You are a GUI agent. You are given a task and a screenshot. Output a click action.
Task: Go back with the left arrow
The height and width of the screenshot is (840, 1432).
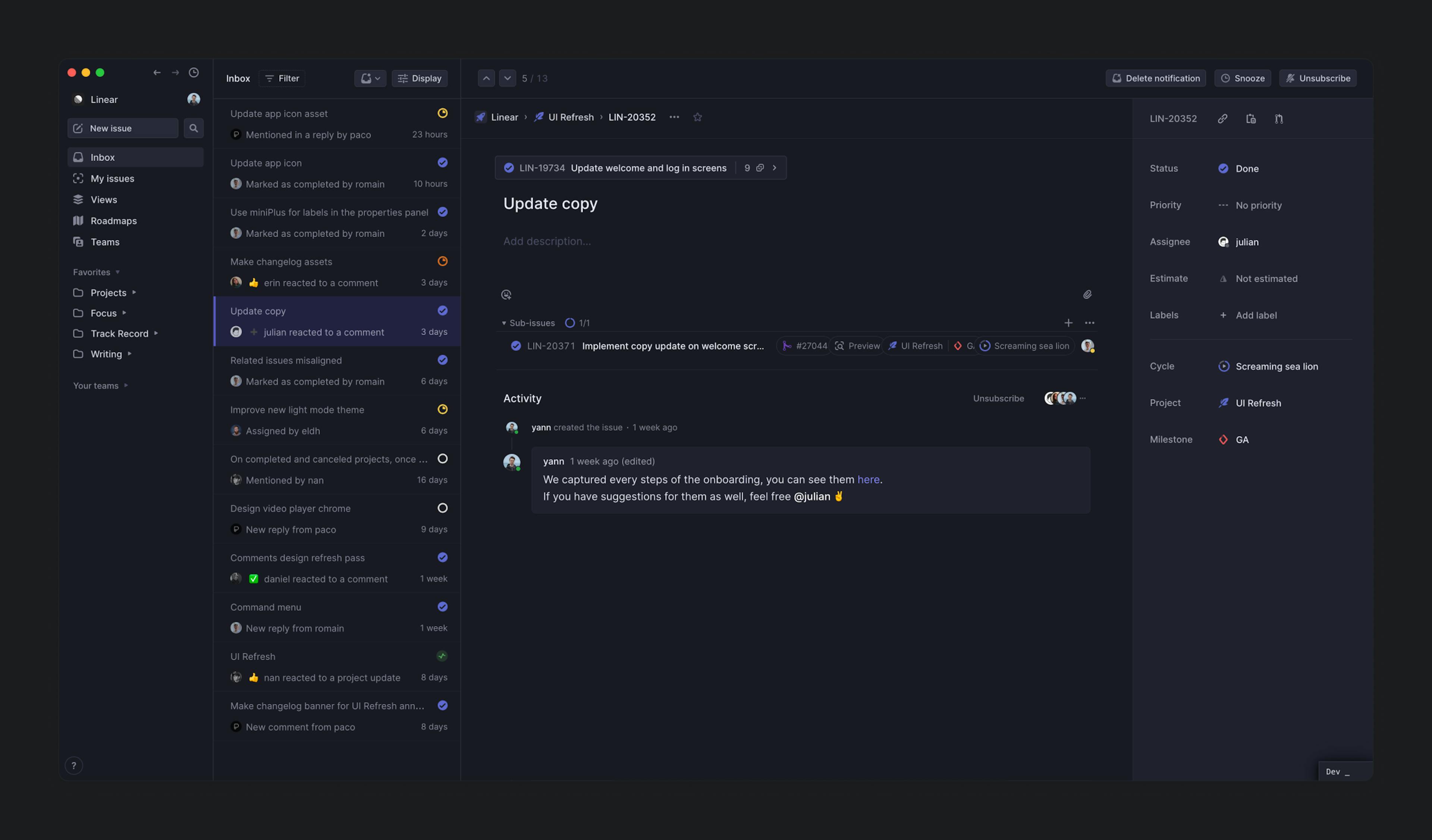[157, 72]
